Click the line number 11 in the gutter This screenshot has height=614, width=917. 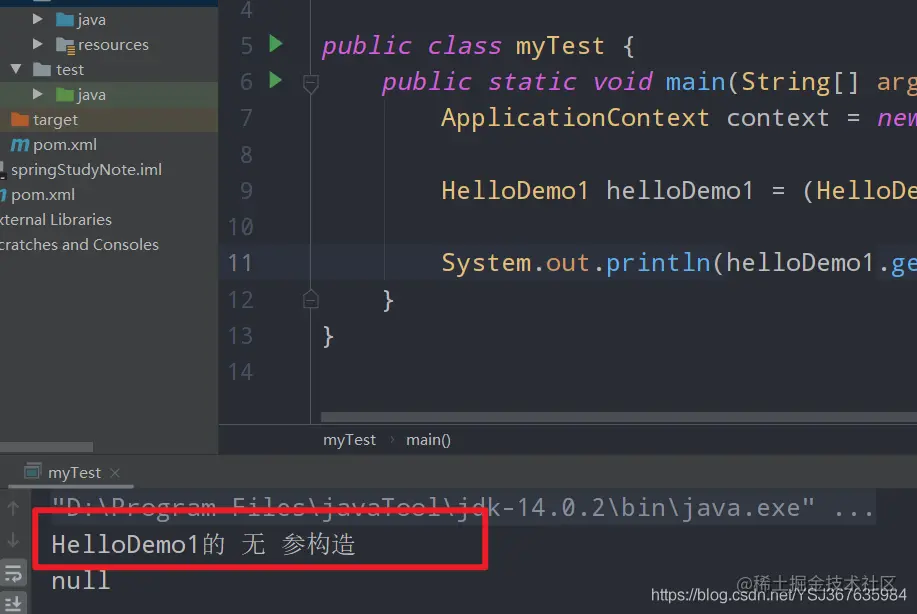240,263
